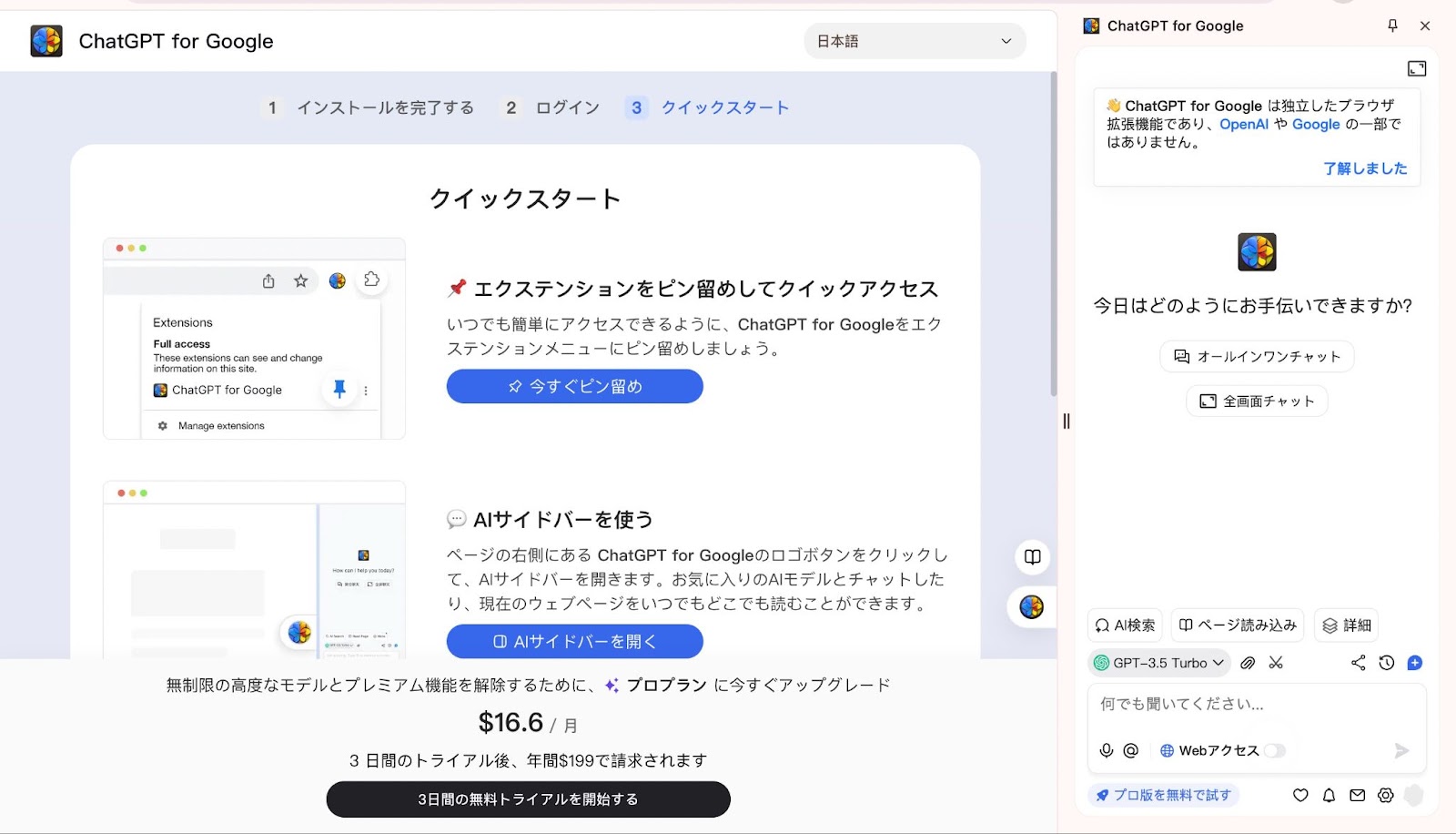Switch to the 詳細 mode
Screen dimensions: 1456x834
tap(1345, 625)
